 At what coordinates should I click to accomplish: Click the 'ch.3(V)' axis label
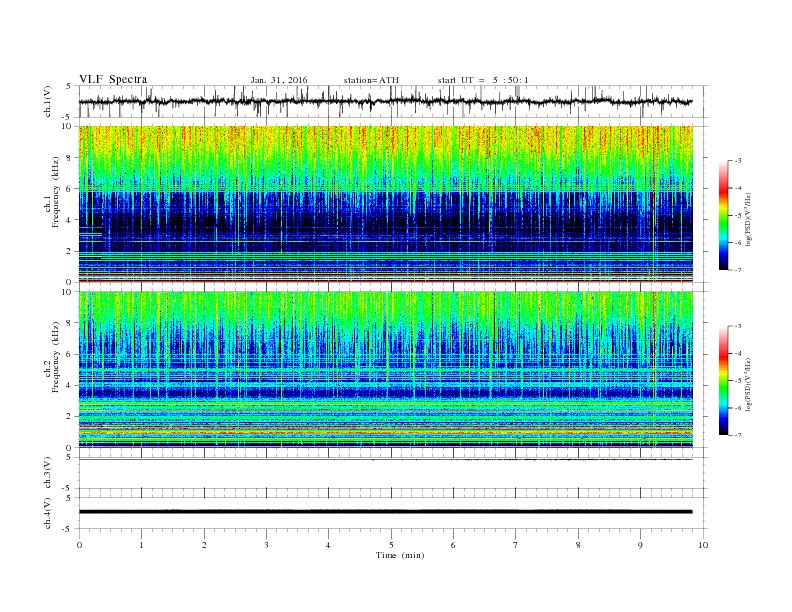48,473
